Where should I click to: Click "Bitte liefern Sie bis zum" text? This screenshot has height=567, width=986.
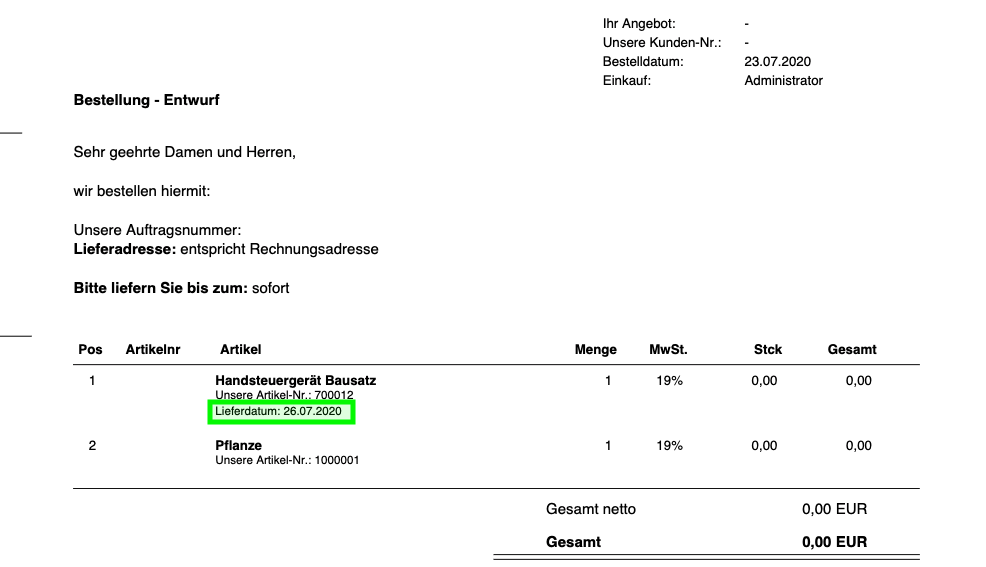click(x=160, y=288)
